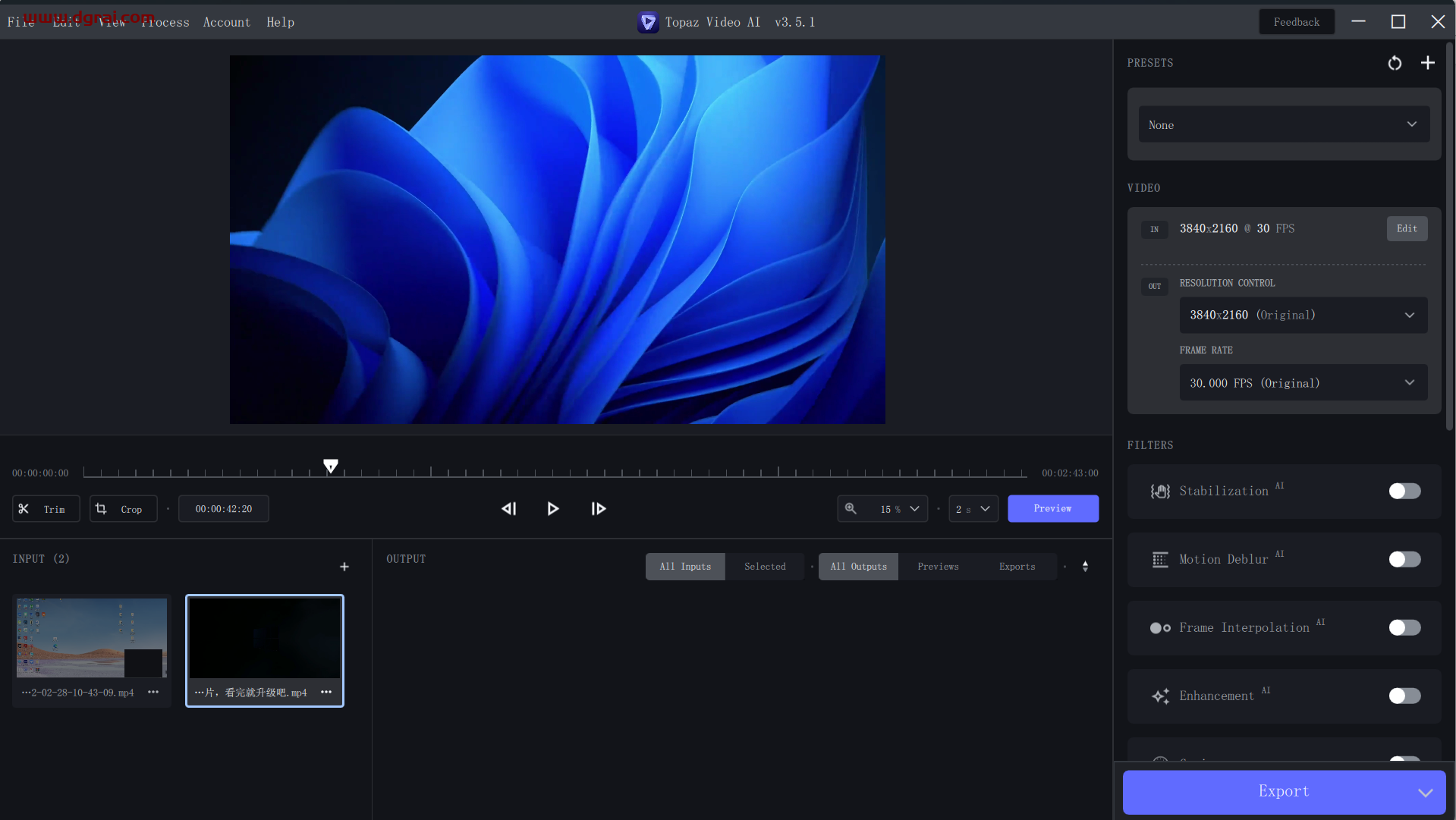Open the File menu
Viewport: 1456px width, 820px height.
point(21,22)
